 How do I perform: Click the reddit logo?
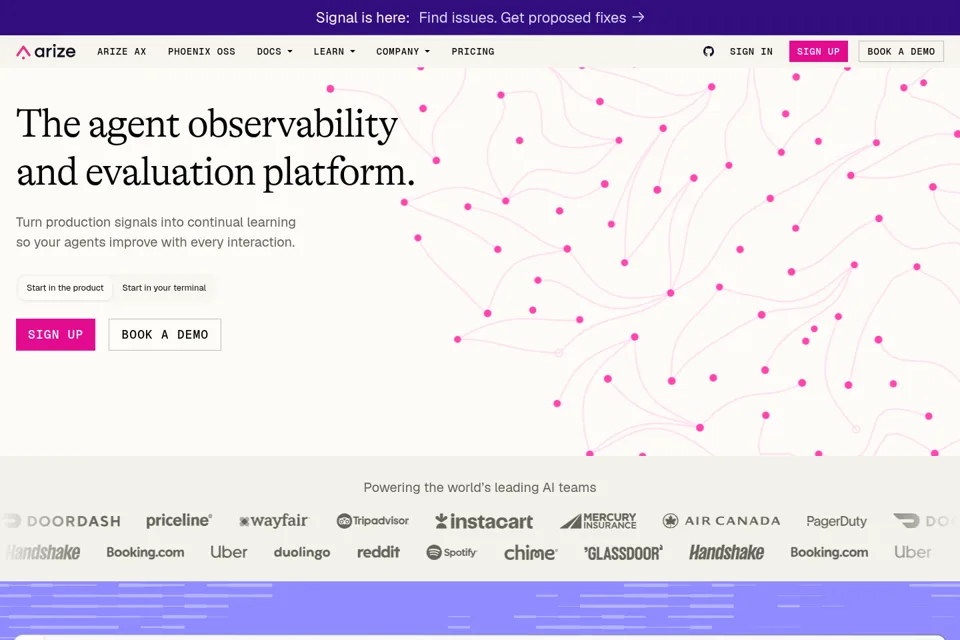point(378,552)
